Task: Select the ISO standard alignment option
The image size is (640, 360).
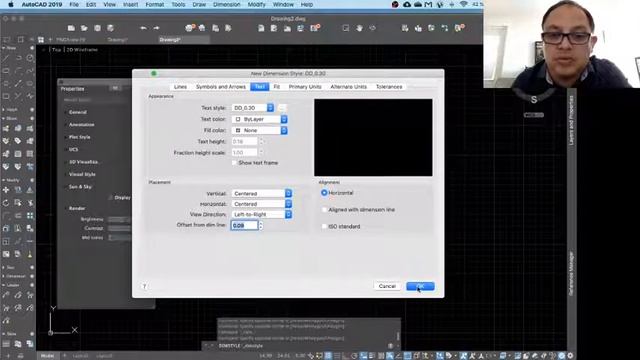Action: coord(324,227)
